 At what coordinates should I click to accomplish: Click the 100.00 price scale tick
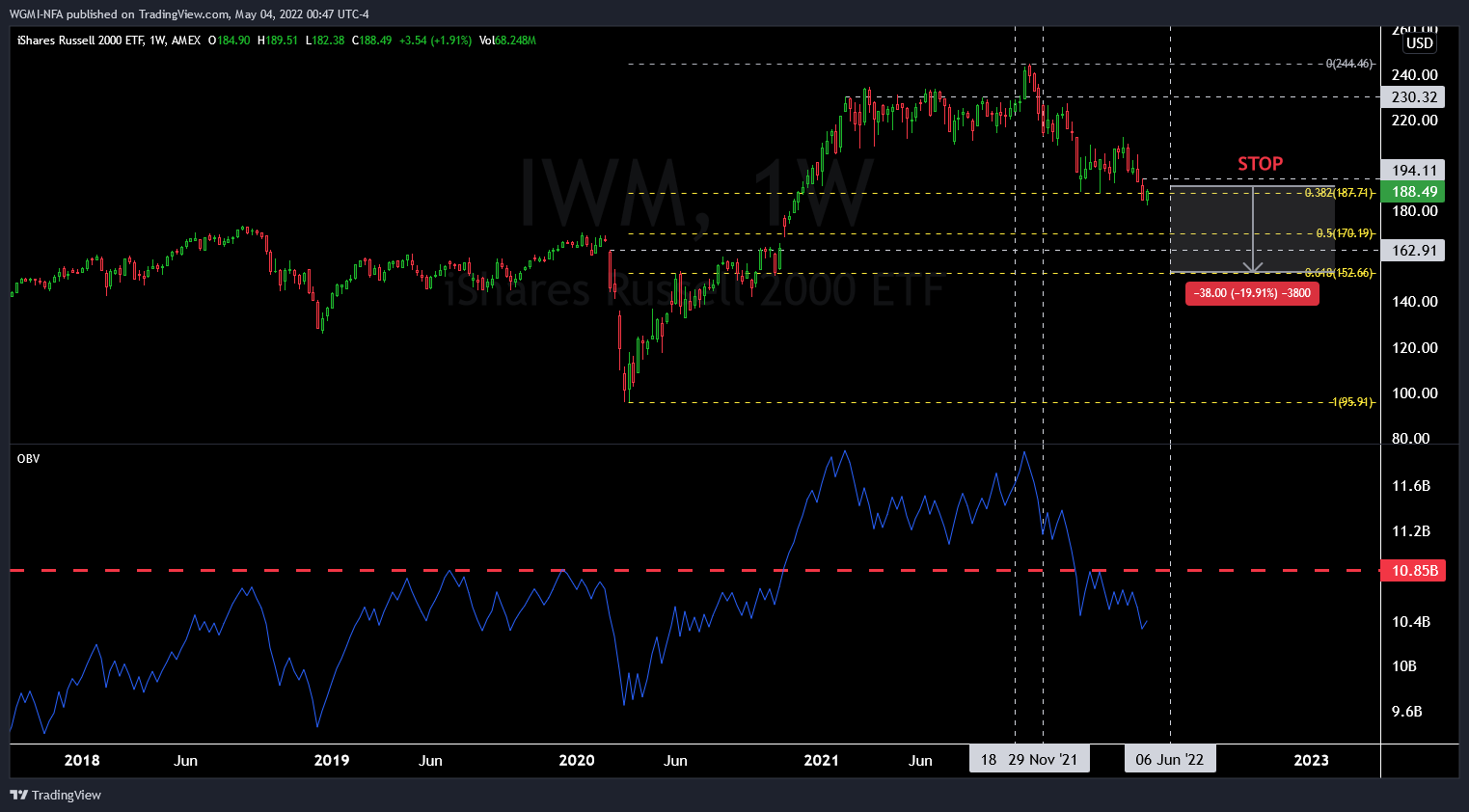click(1415, 393)
